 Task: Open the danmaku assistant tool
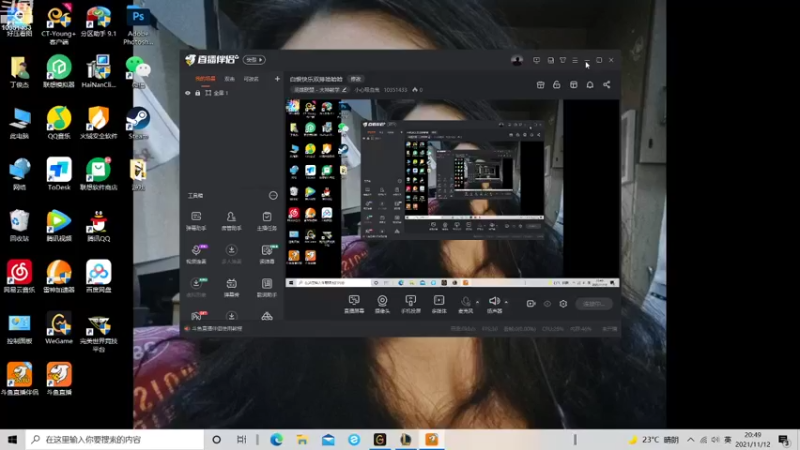196,221
